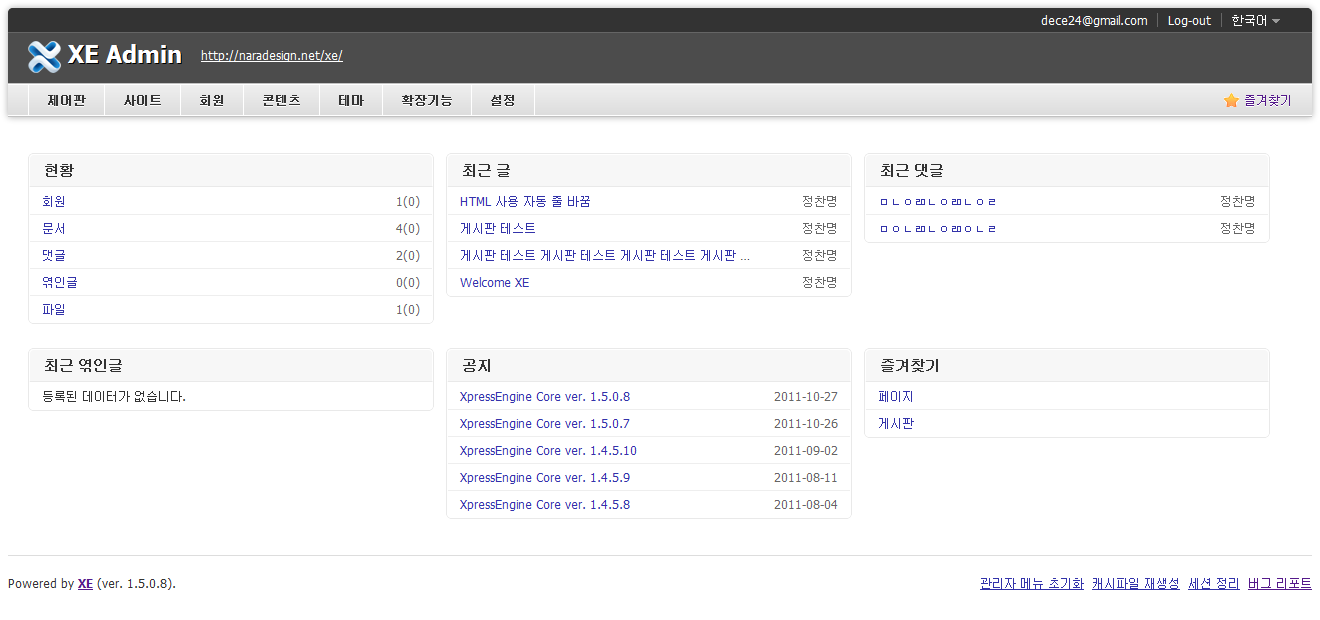1320x620 pixels.
Task: Click the star Favorites icon in menu bar
Action: [1231, 101]
